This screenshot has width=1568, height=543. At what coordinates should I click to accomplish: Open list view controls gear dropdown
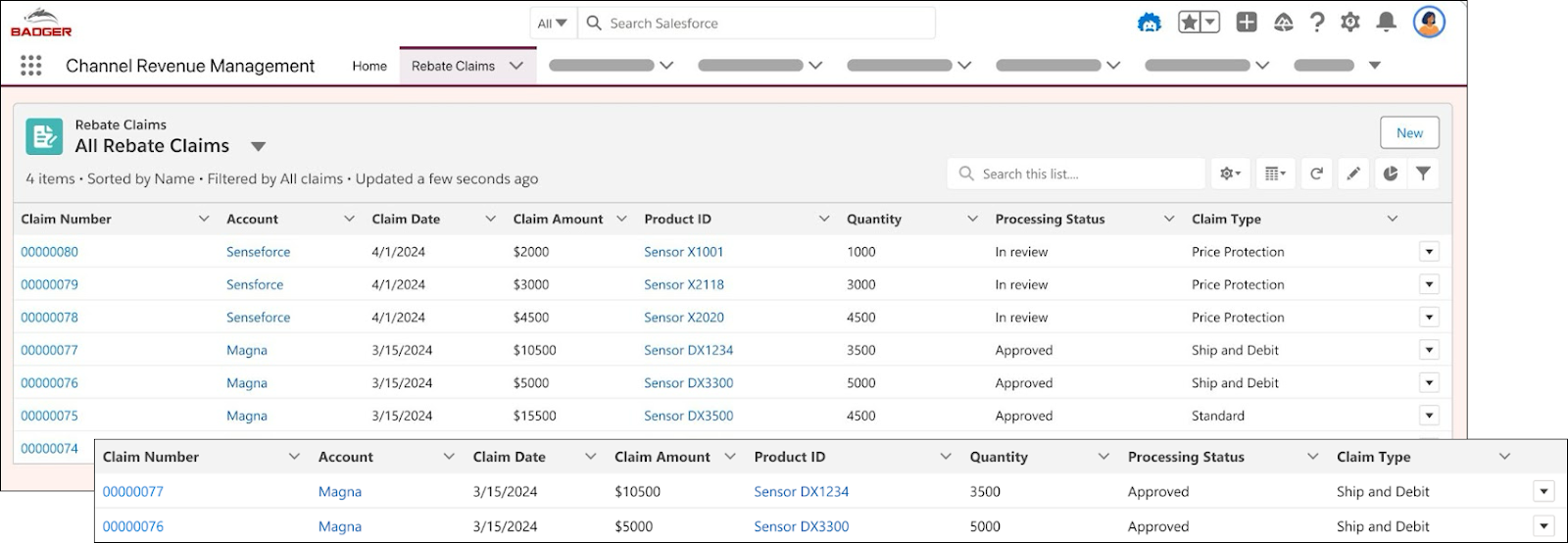[x=1230, y=173]
